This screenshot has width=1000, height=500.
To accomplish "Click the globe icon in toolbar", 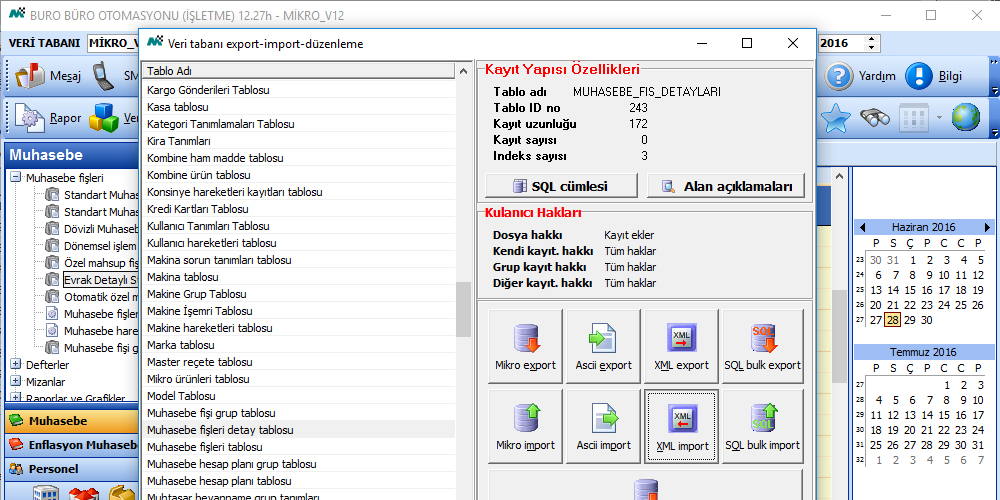I will (x=966, y=118).
